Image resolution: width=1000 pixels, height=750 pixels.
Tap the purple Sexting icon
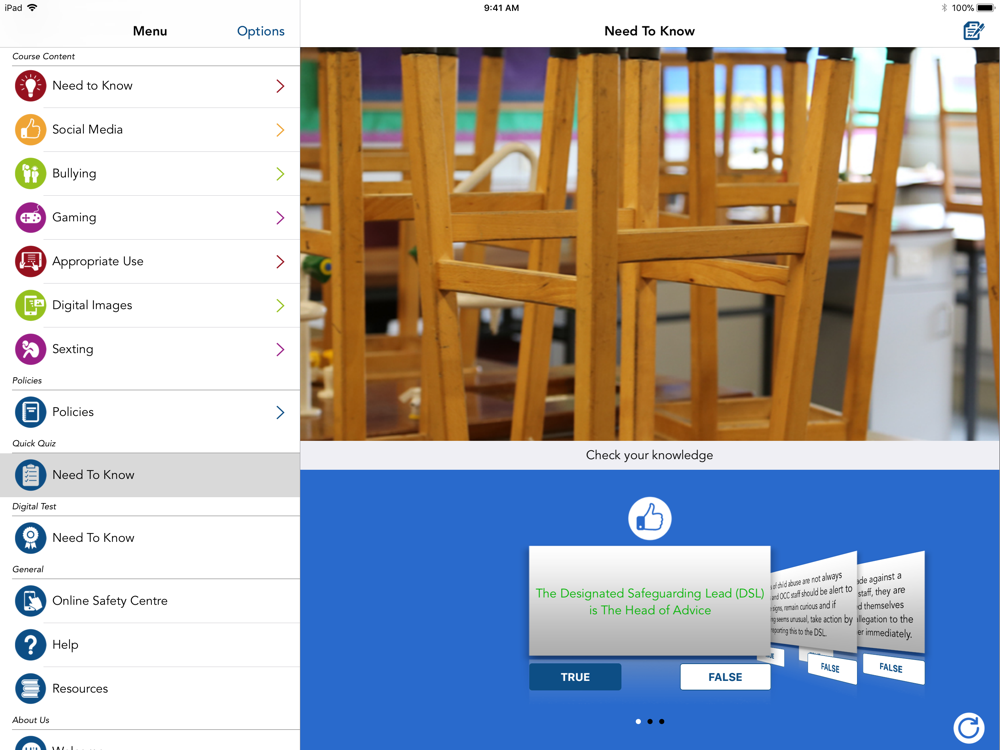[31, 349]
